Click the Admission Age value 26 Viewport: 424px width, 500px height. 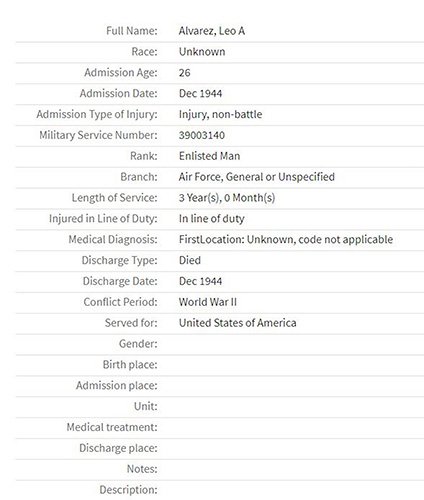(185, 73)
